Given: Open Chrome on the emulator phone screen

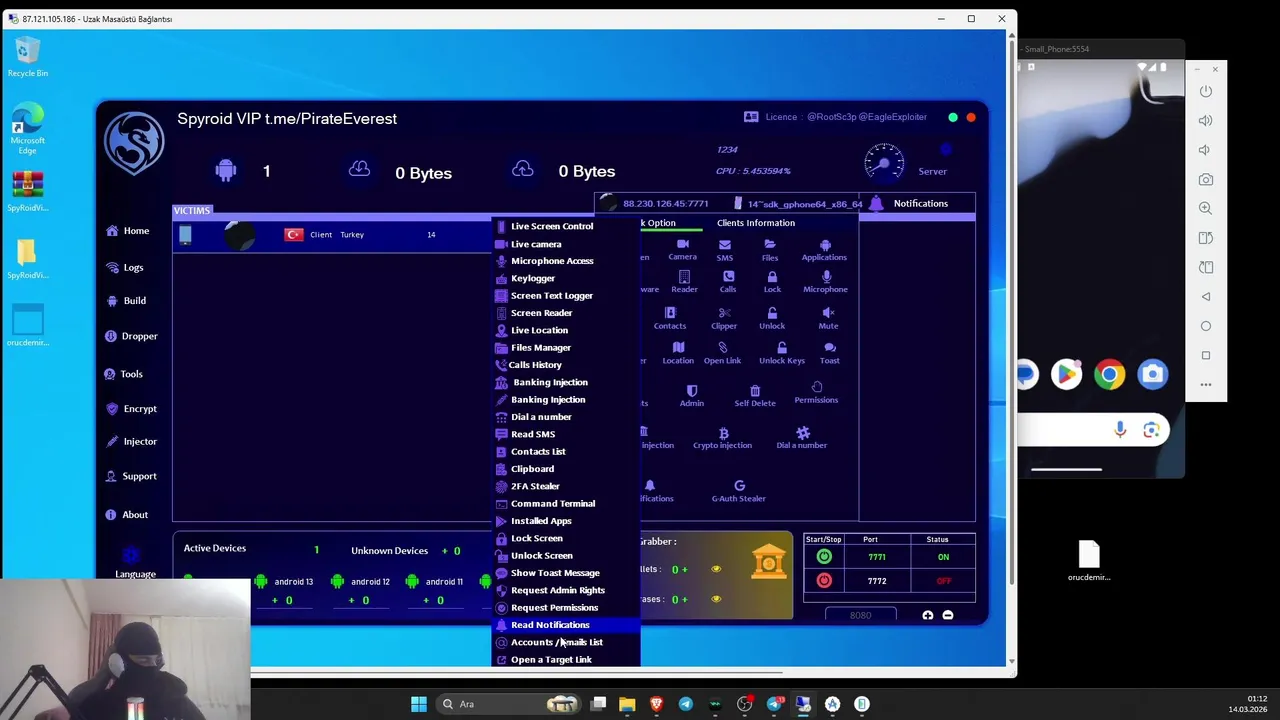Looking at the screenshot, I should 1109,374.
